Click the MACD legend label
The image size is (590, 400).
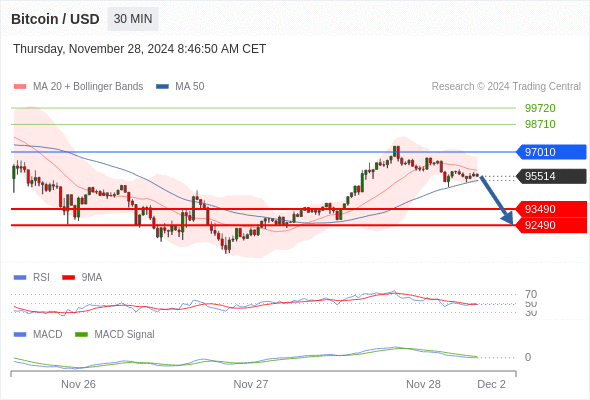(48, 335)
